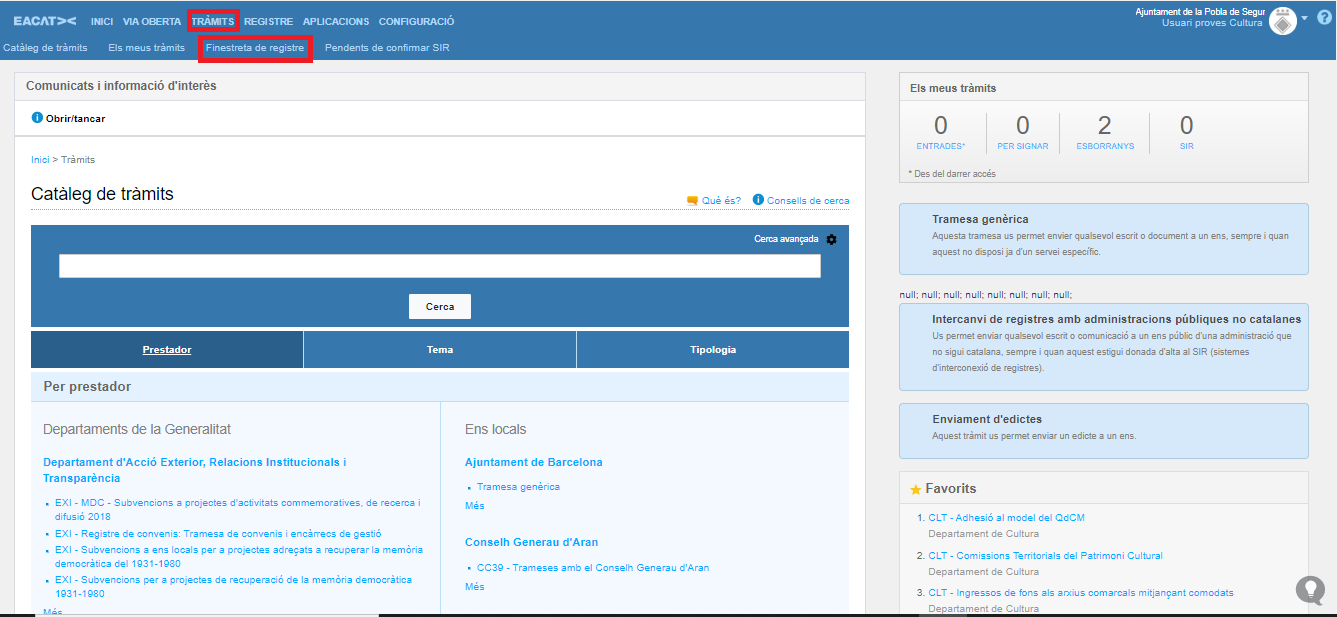Switch to the Tema tab

tap(440, 350)
